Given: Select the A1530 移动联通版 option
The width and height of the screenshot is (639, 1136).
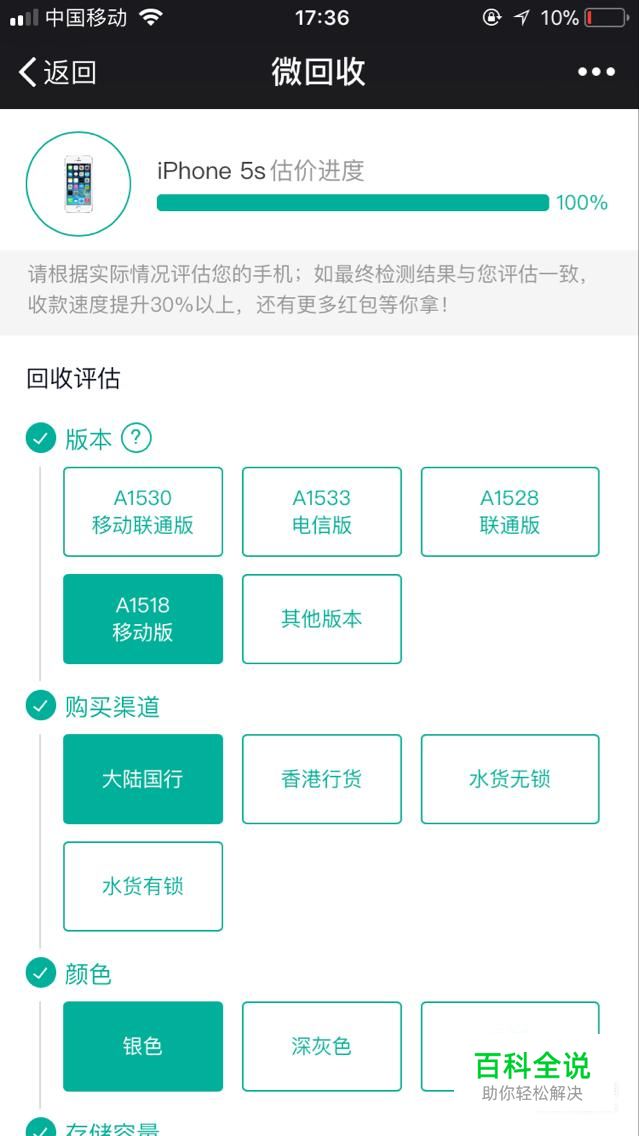Looking at the screenshot, I should [143, 511].
